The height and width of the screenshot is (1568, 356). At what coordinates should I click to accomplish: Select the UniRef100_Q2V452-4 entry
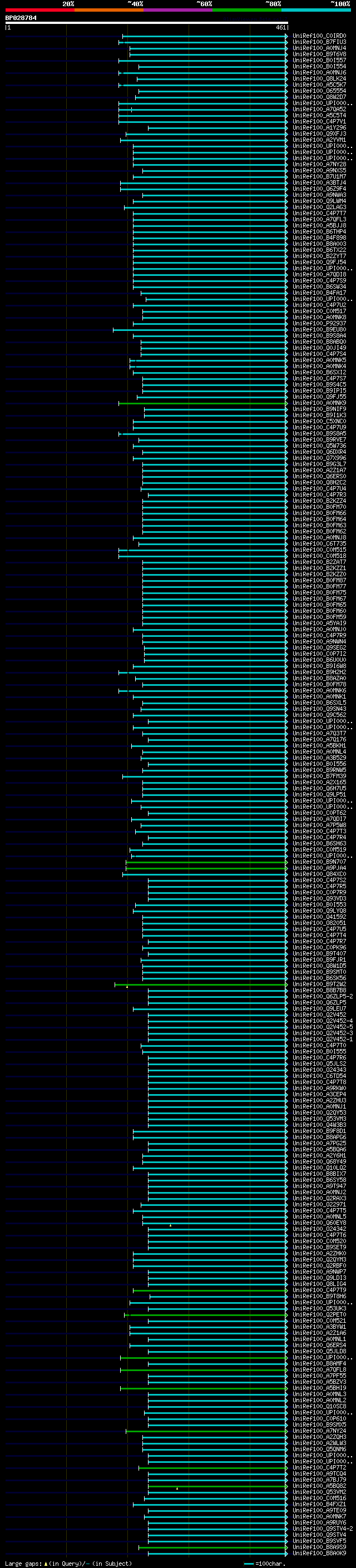(x=323, y=1021)
